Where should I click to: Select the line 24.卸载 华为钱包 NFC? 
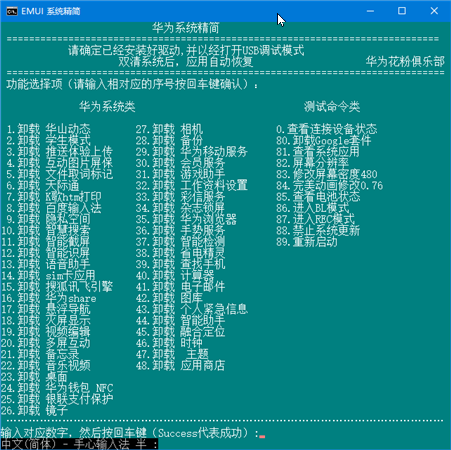point(57,388)
